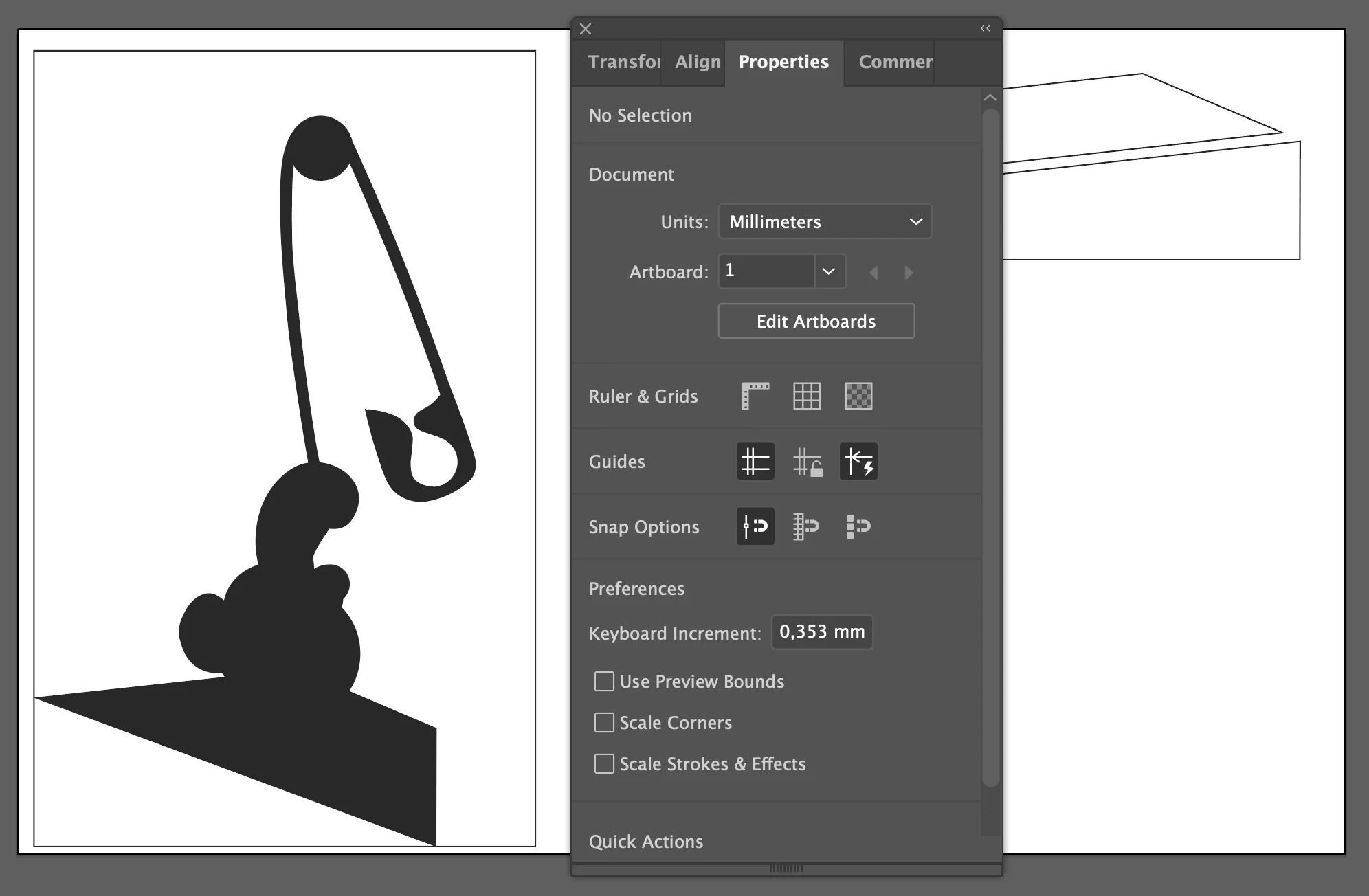Image resolution: width=1369 pixels, height=896 pixels.
Task: Enable the snap to pixel icon
Action: coord(858,526)
